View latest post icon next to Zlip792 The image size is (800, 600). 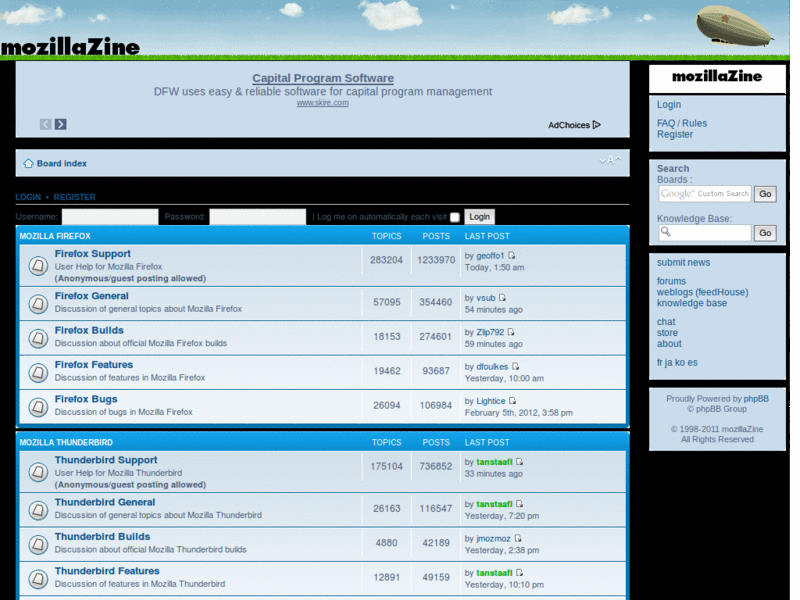tap(511, 332)
